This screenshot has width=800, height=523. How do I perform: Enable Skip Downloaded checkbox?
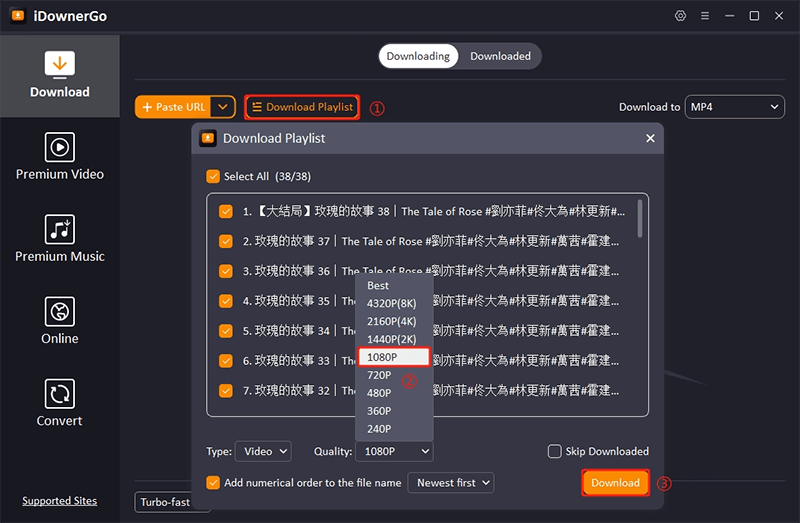click(554, 452)
